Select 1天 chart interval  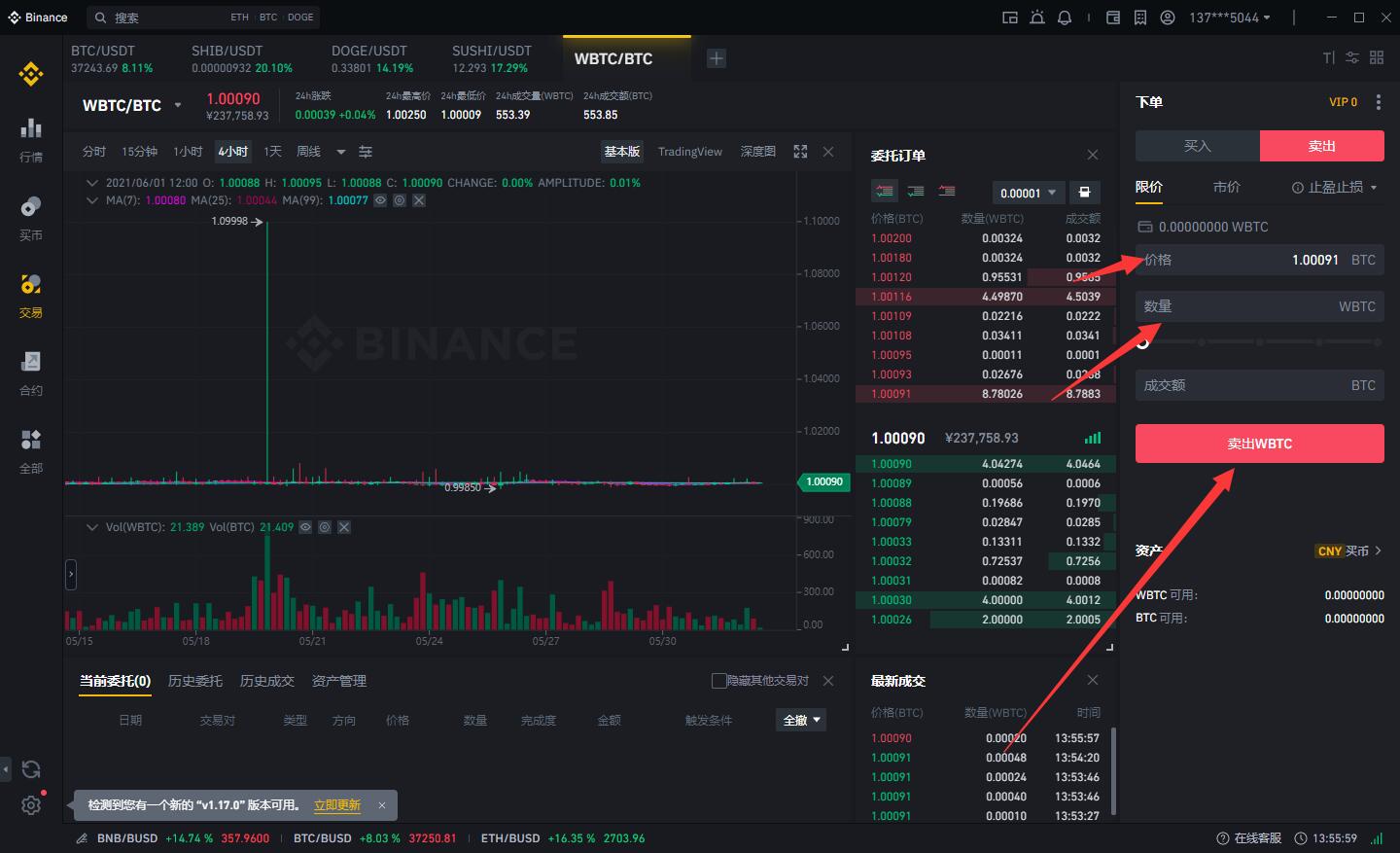[272, 152]
